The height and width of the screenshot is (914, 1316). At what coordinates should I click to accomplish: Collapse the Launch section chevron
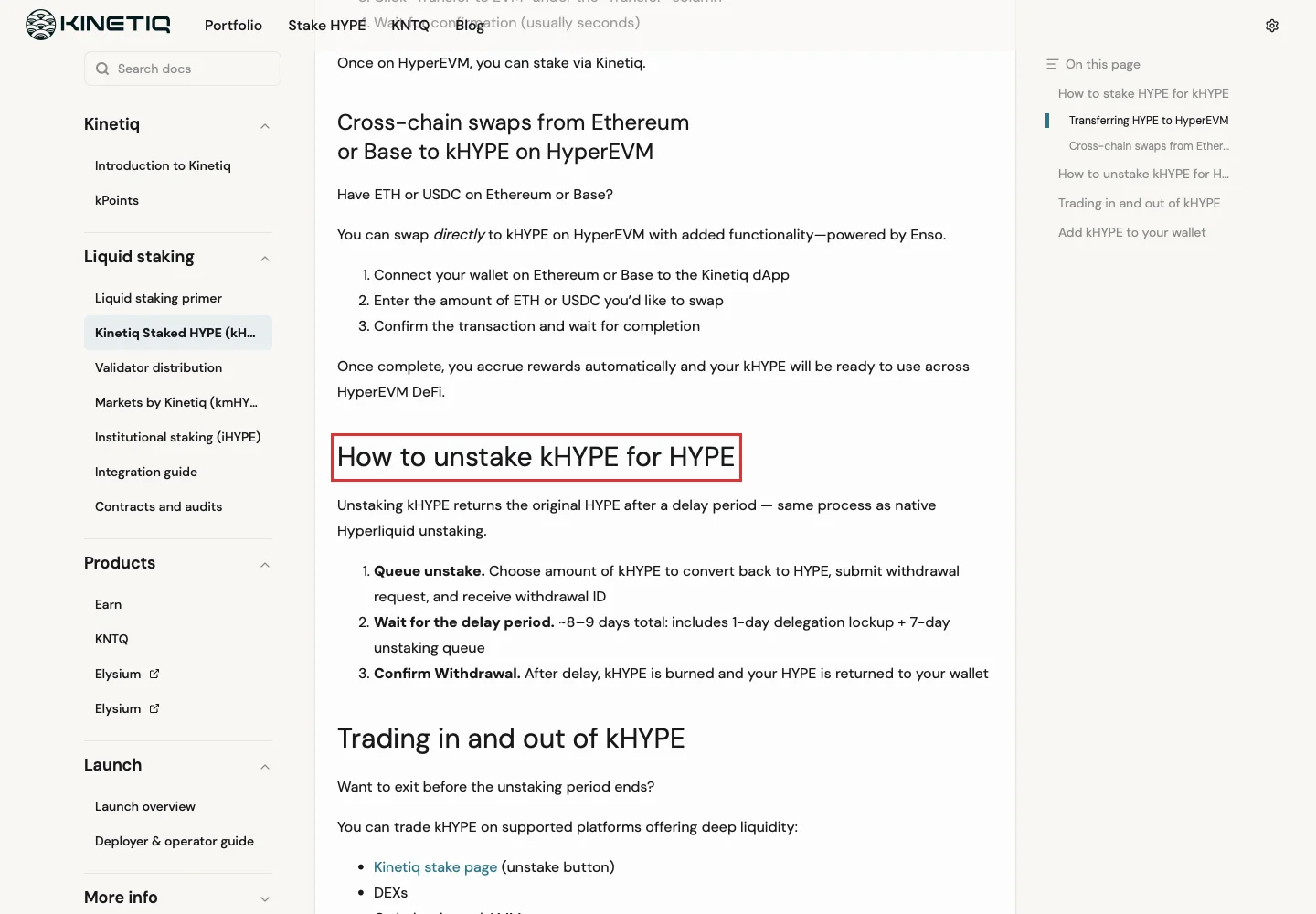click(x=265, y=767)
